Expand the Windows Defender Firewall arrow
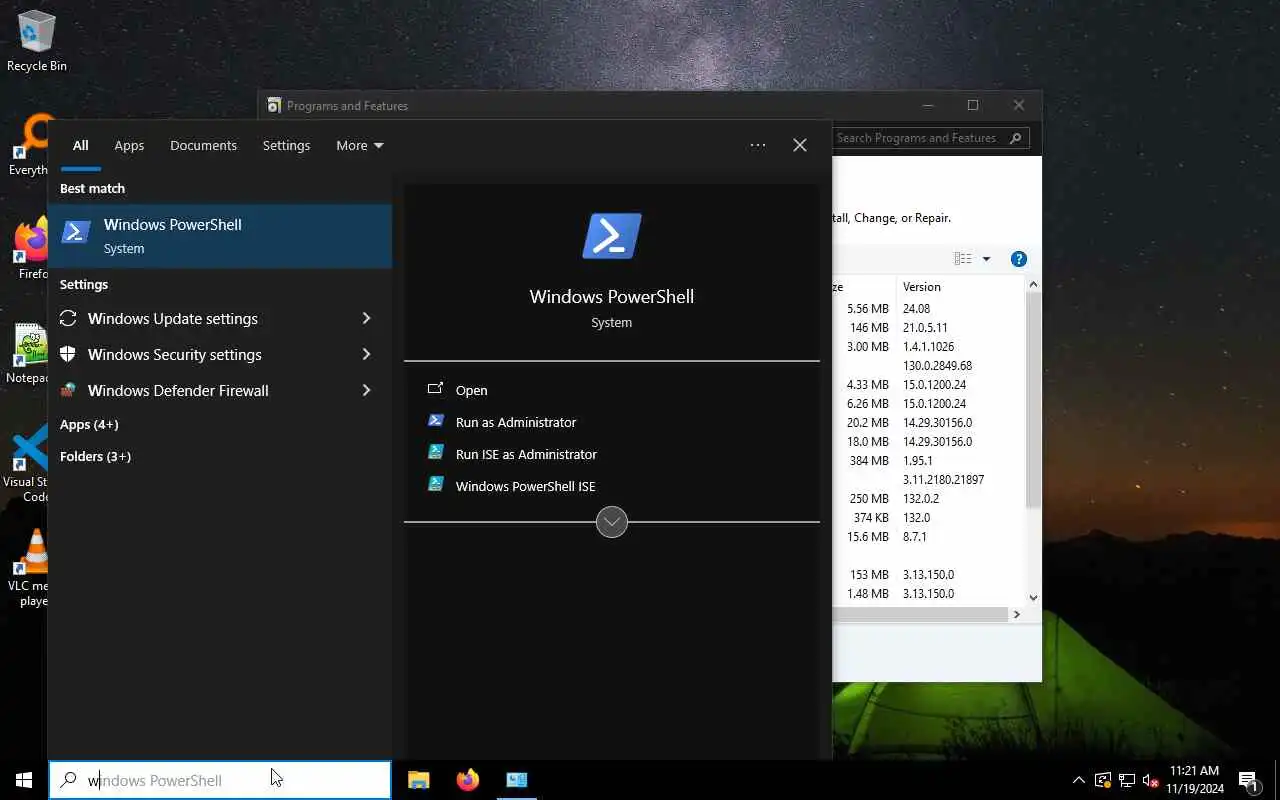Image resolution: width=1280 pixels, height=800 pixels. (x=366, y=390)
